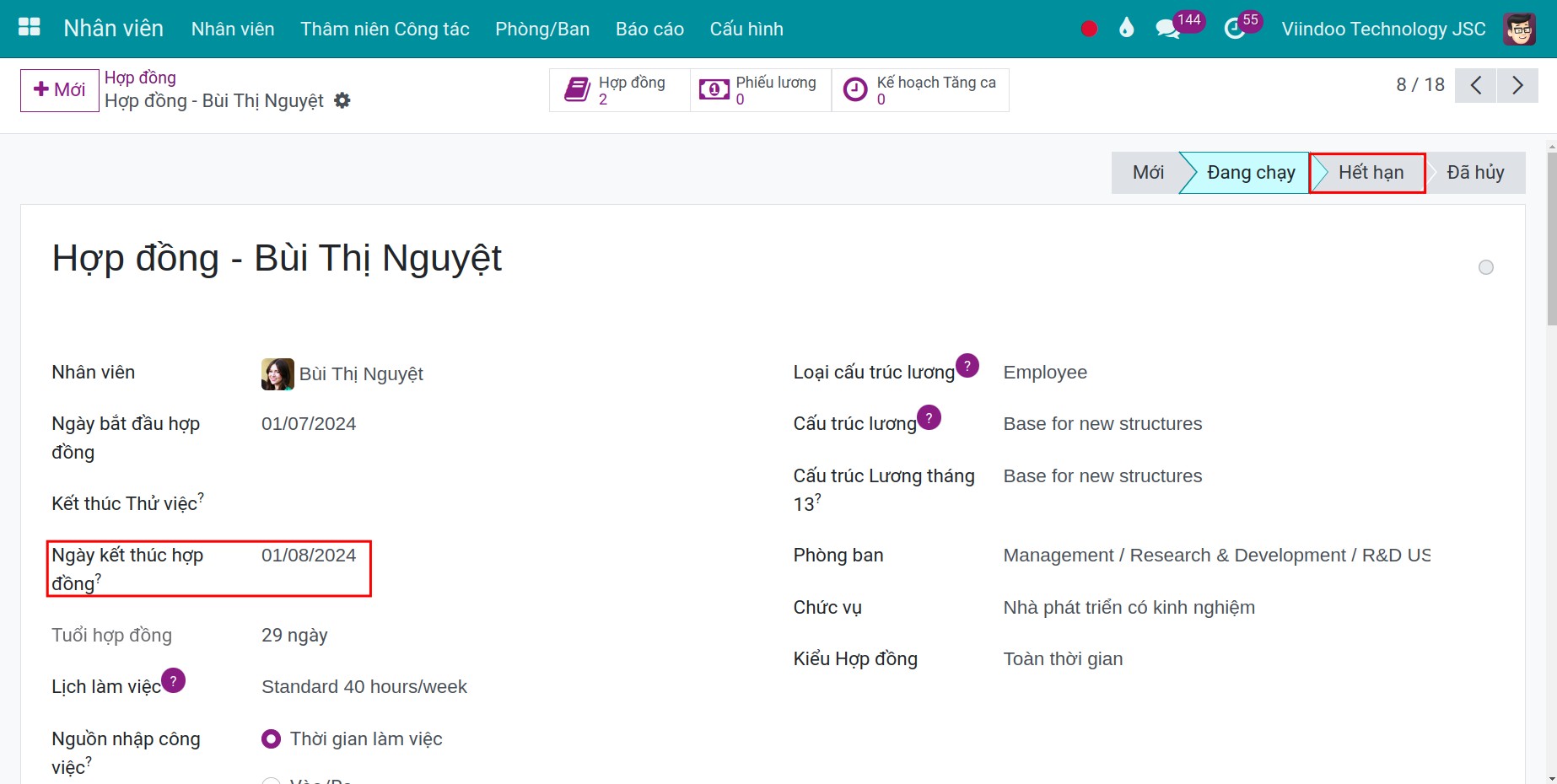Click Bùi Thị Nguyệt employee avatar photo

(277, 373)
